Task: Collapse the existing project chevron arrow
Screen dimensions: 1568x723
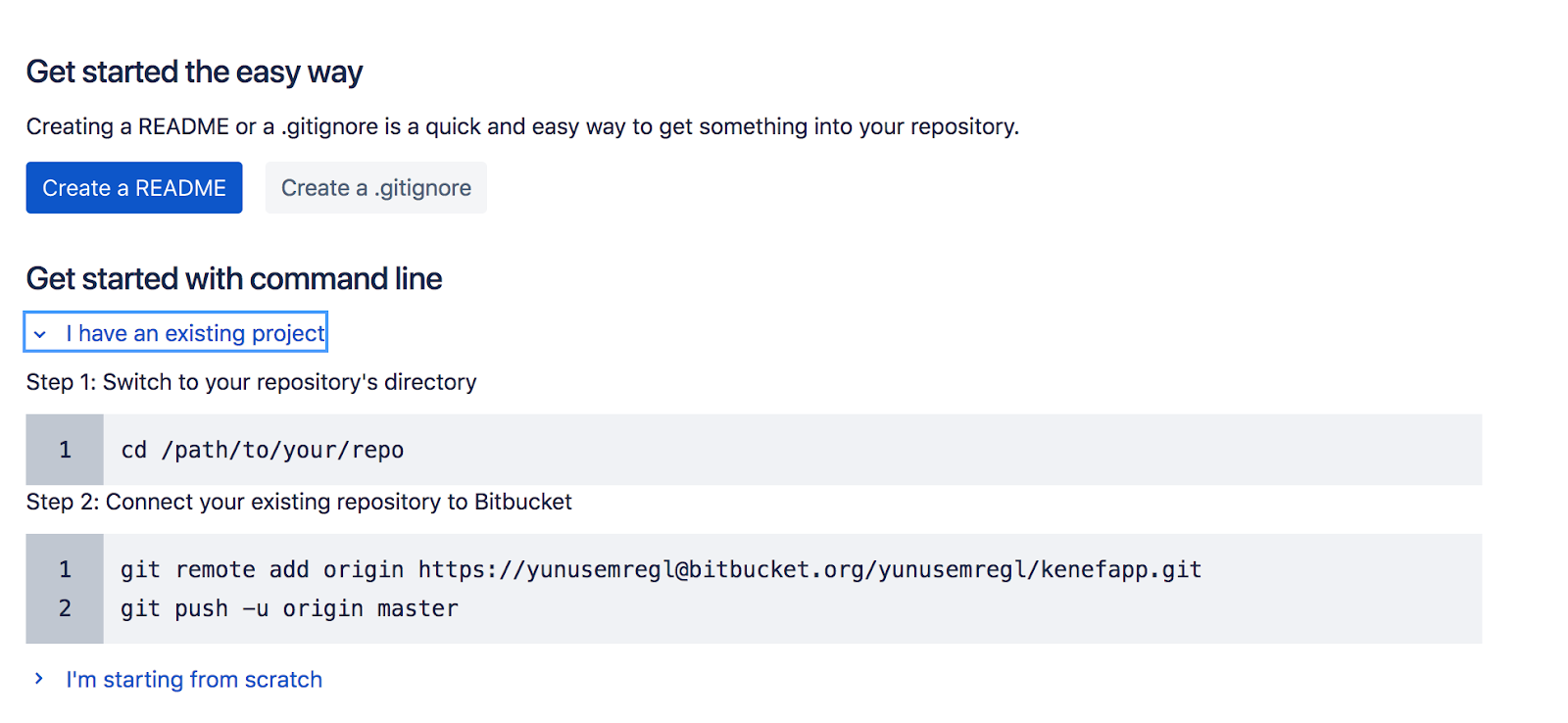Action: coord(40,334)
